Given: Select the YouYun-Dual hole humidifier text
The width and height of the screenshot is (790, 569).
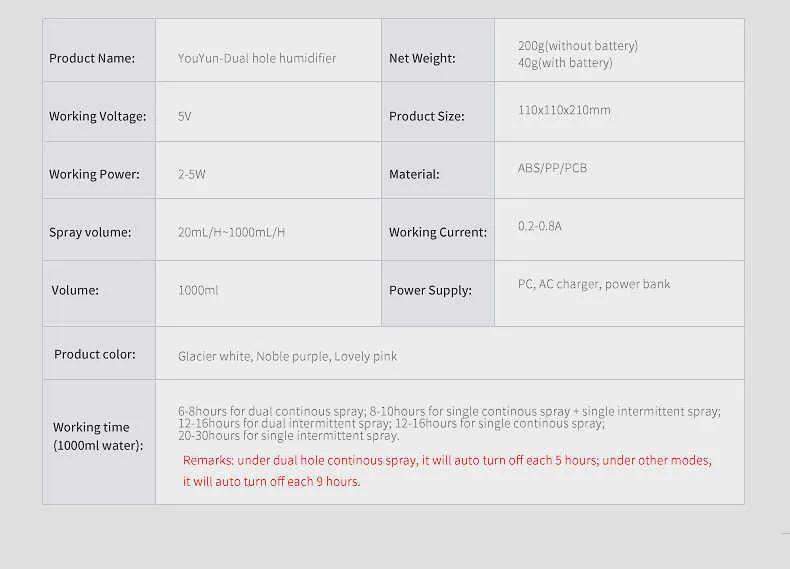Looking at the screenshot, I should point(257,58).
